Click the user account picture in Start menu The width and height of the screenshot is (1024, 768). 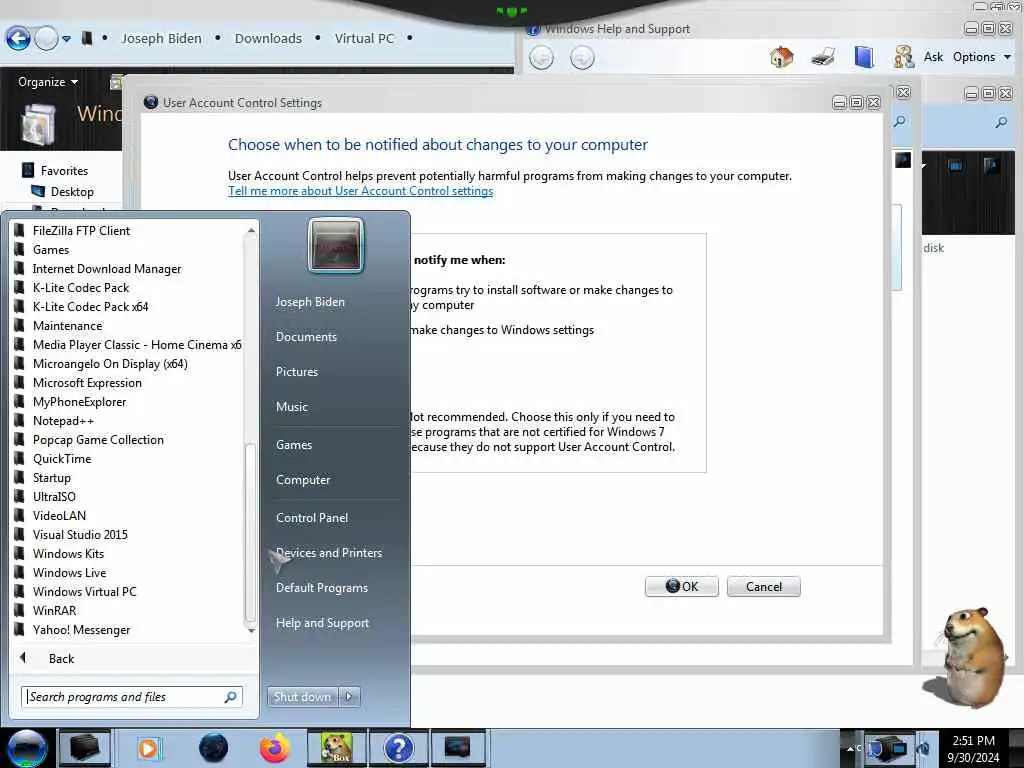pyautogui.click(x=335, y=246)
